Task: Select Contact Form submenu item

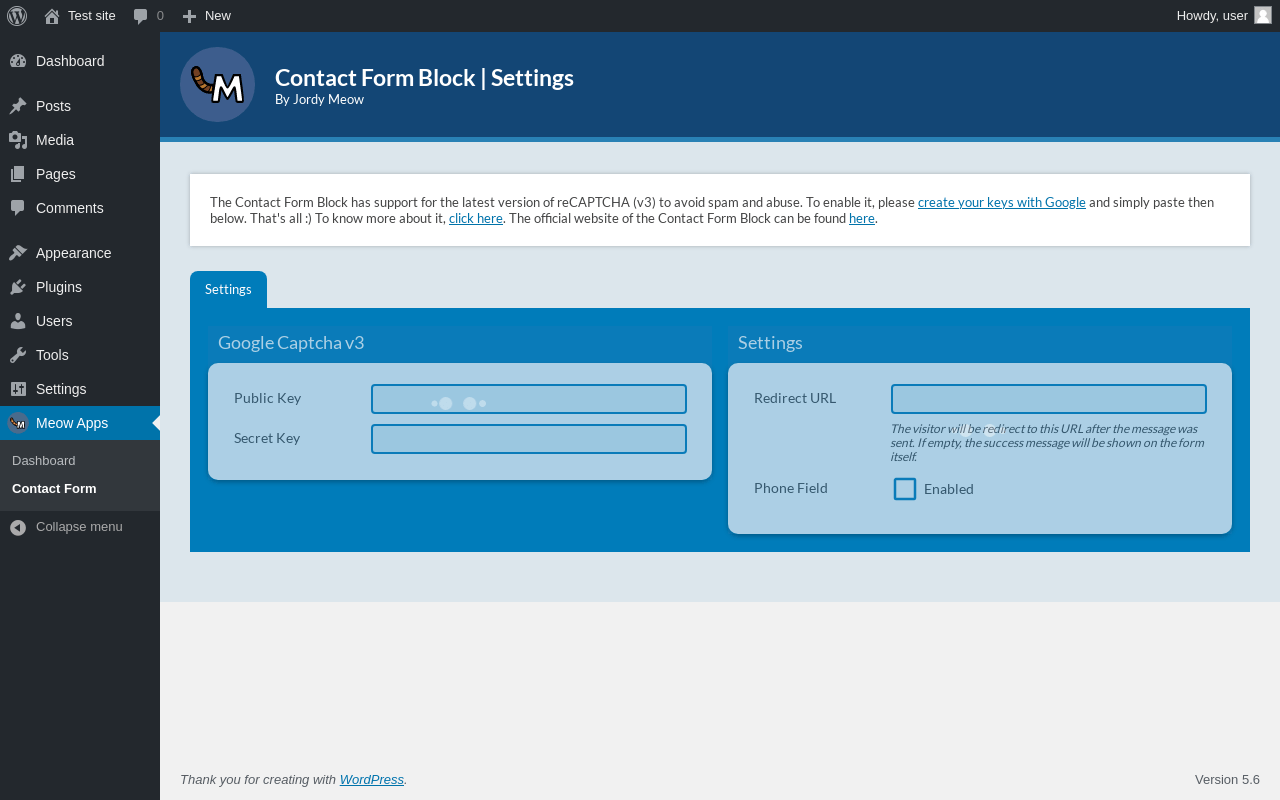Action: (54, 489)
